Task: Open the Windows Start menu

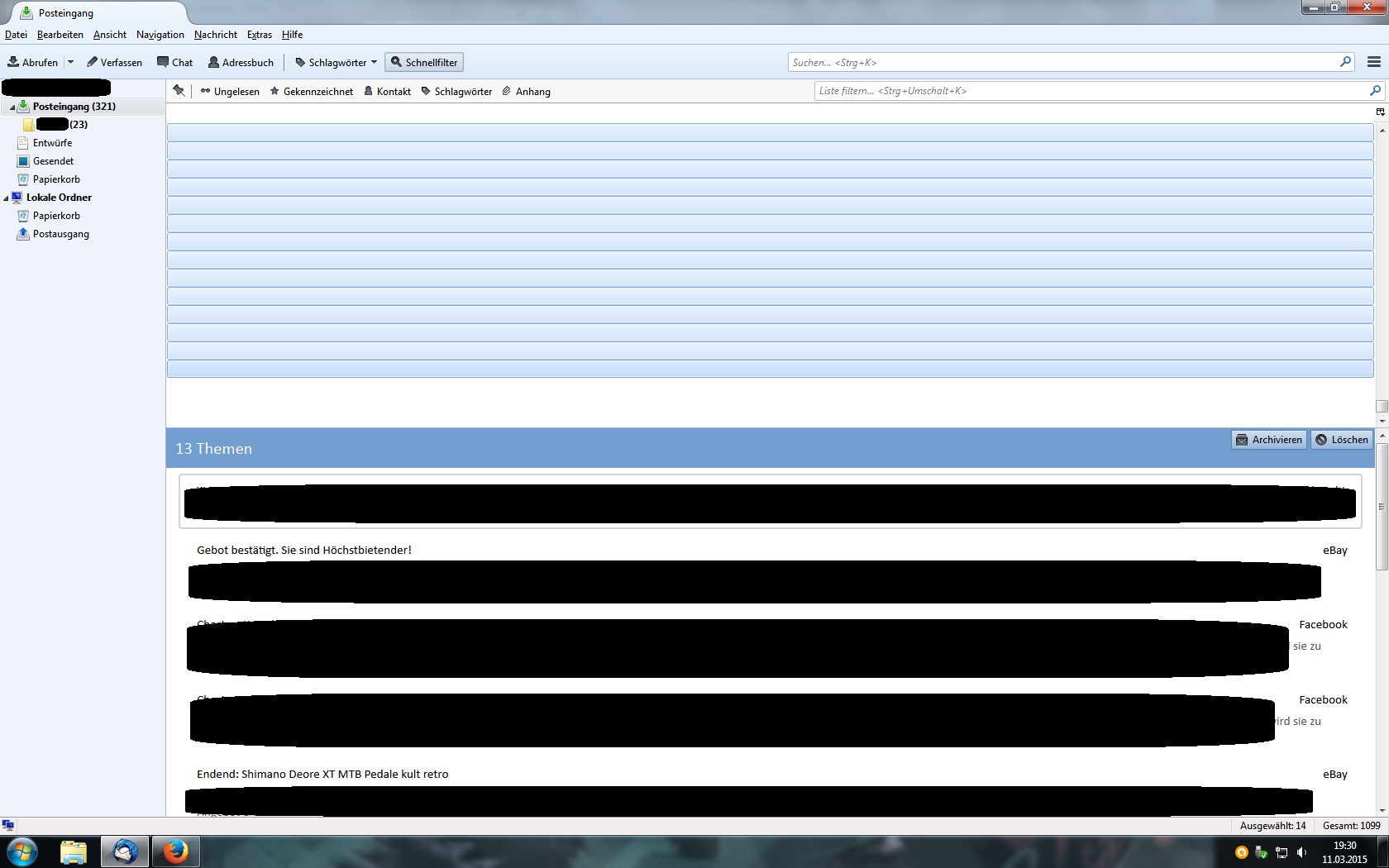Action: tap(22, 851)
